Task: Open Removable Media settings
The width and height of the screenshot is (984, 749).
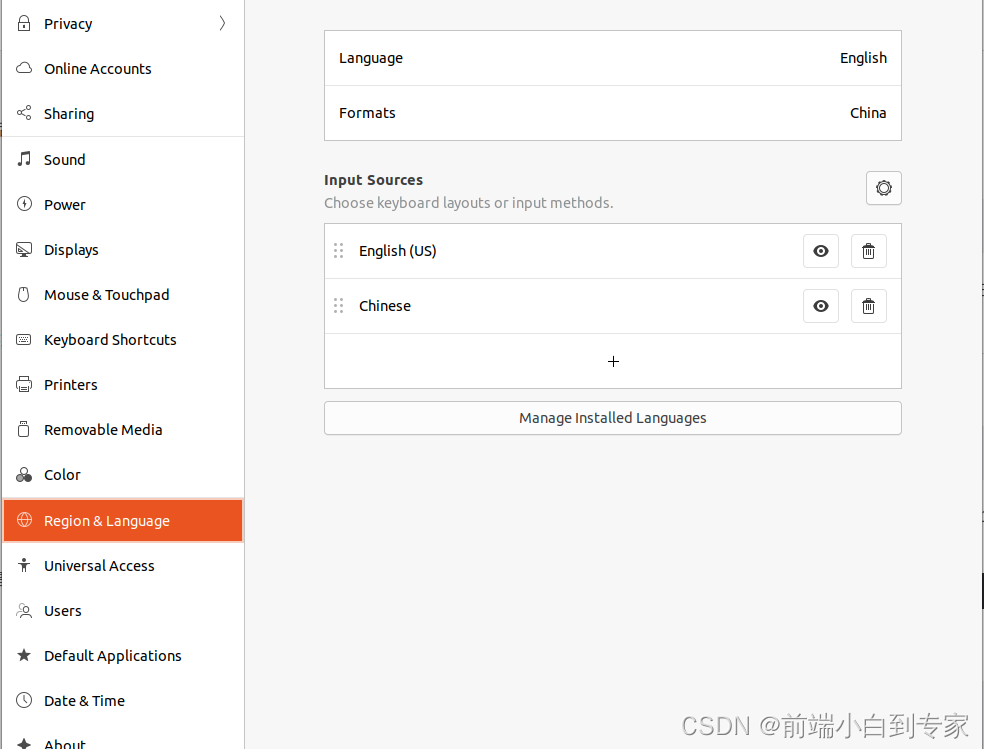Action: click(x=123, y=430)
